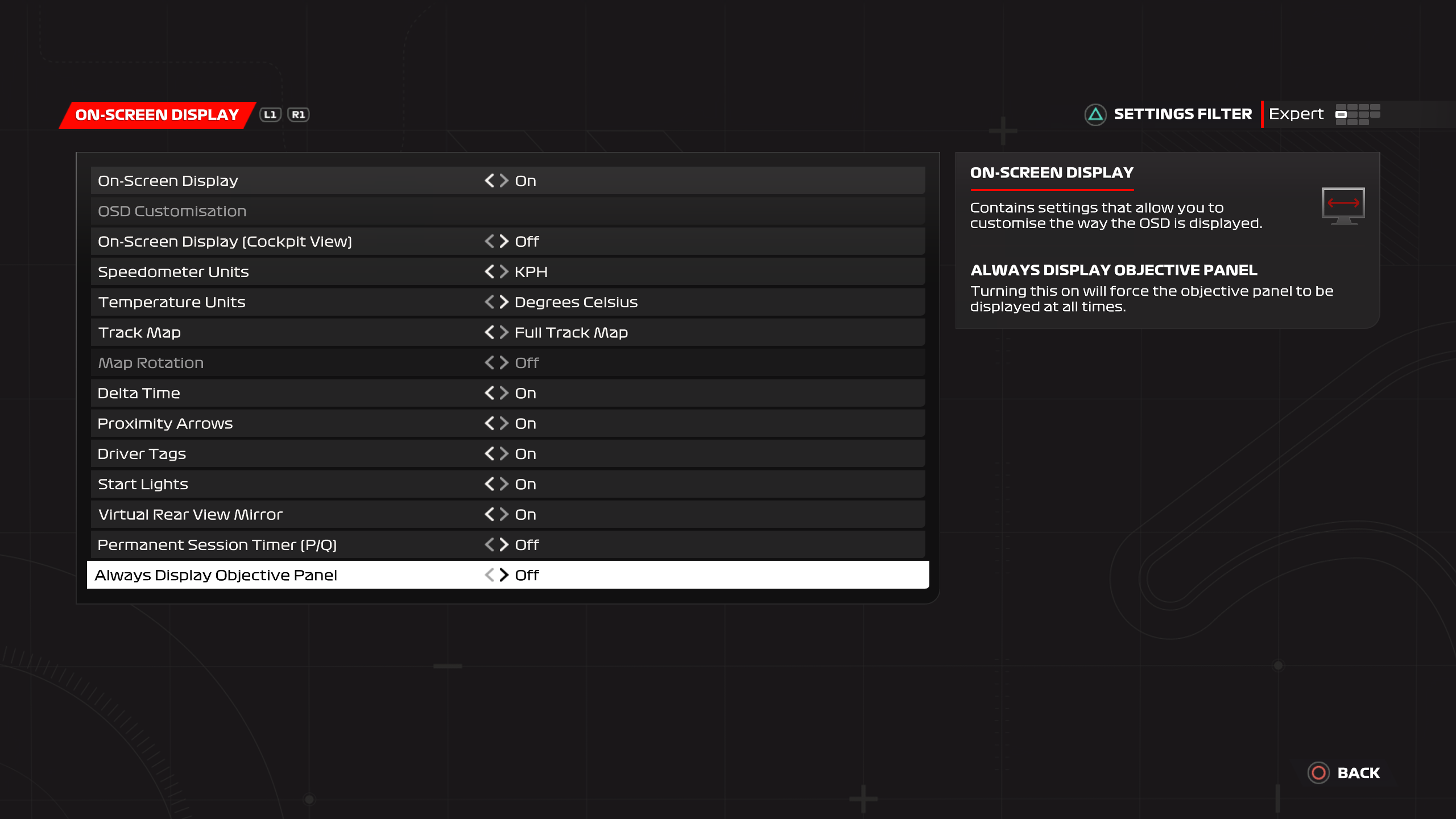1456x819 pixels.
Task: Toggle Proximity Arrows setting off
Action: pos(489,423)
